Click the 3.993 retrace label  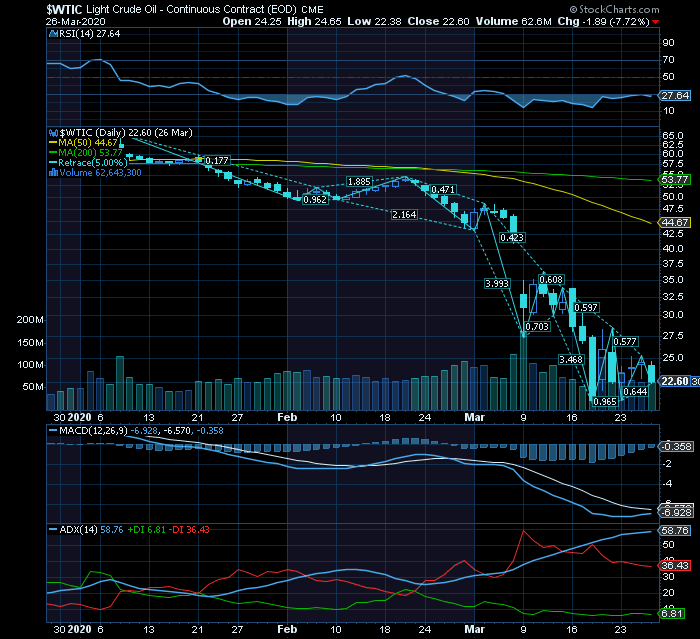[497, 284]
